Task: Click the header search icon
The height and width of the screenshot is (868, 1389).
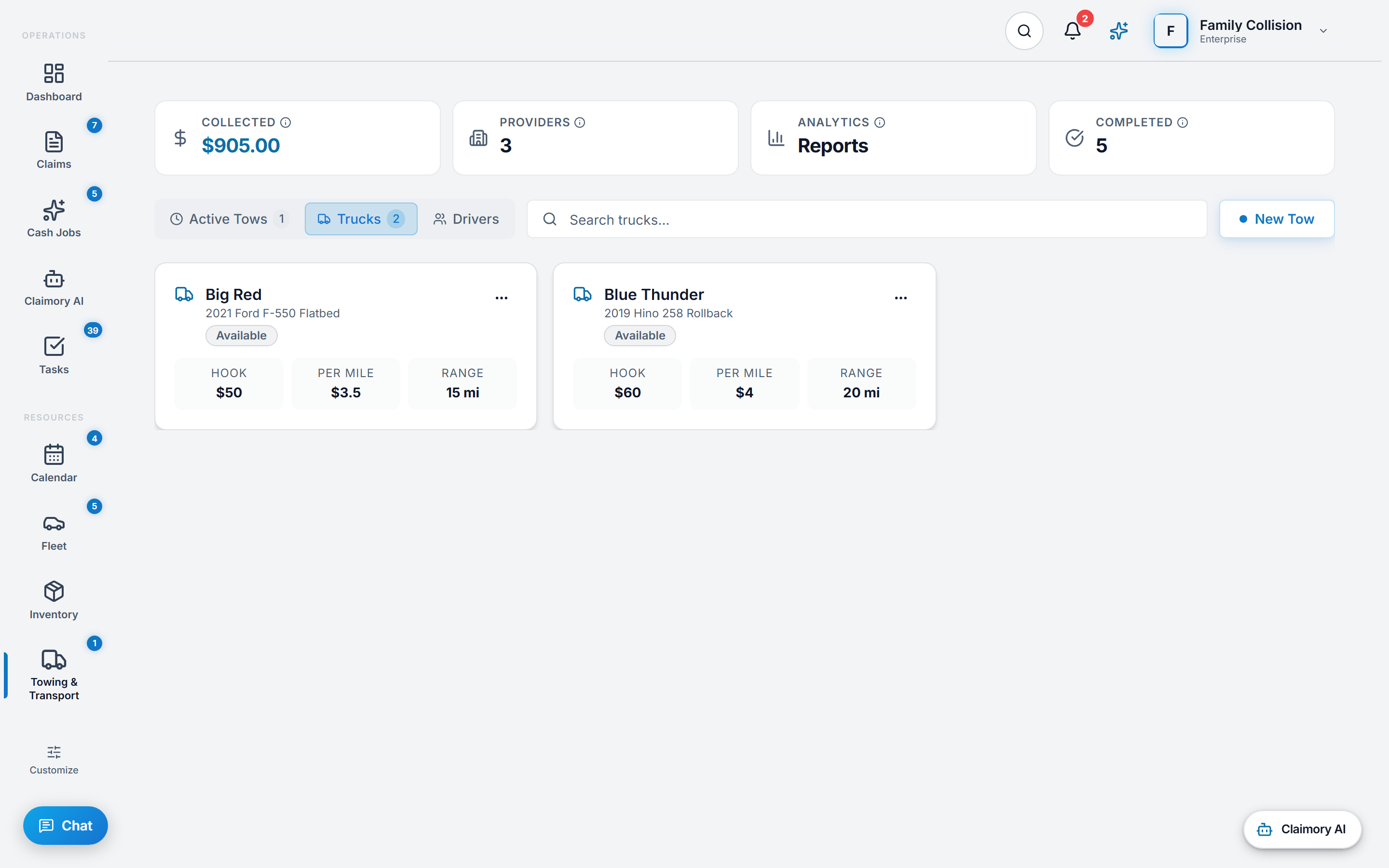Action: 1024,31
